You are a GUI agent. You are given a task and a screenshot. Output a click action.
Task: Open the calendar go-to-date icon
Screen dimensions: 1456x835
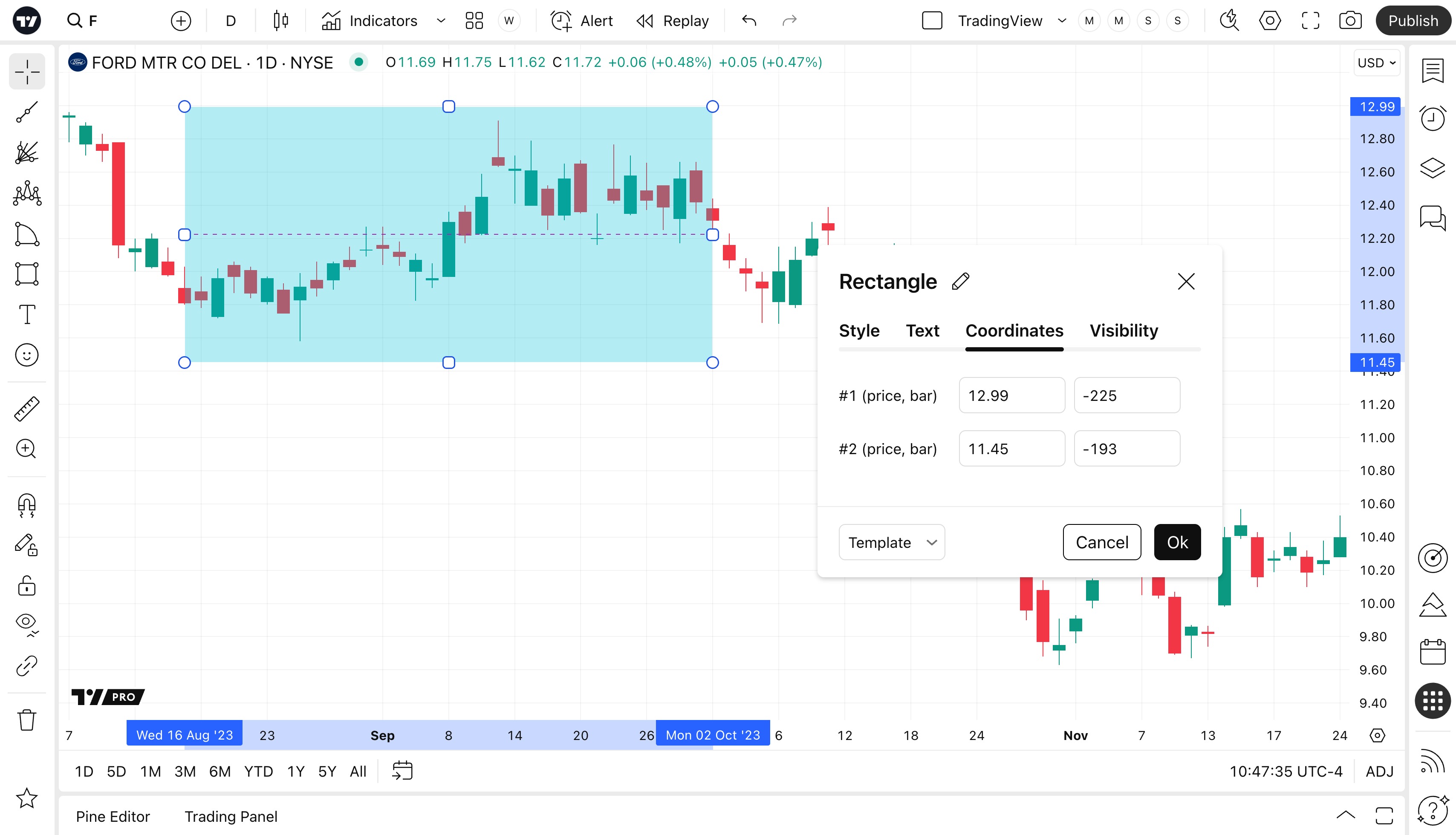[402, 771]
